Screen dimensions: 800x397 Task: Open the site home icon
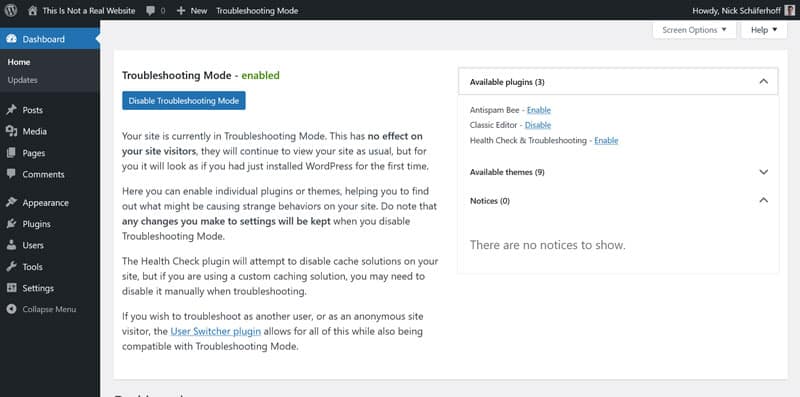(33, 10)
